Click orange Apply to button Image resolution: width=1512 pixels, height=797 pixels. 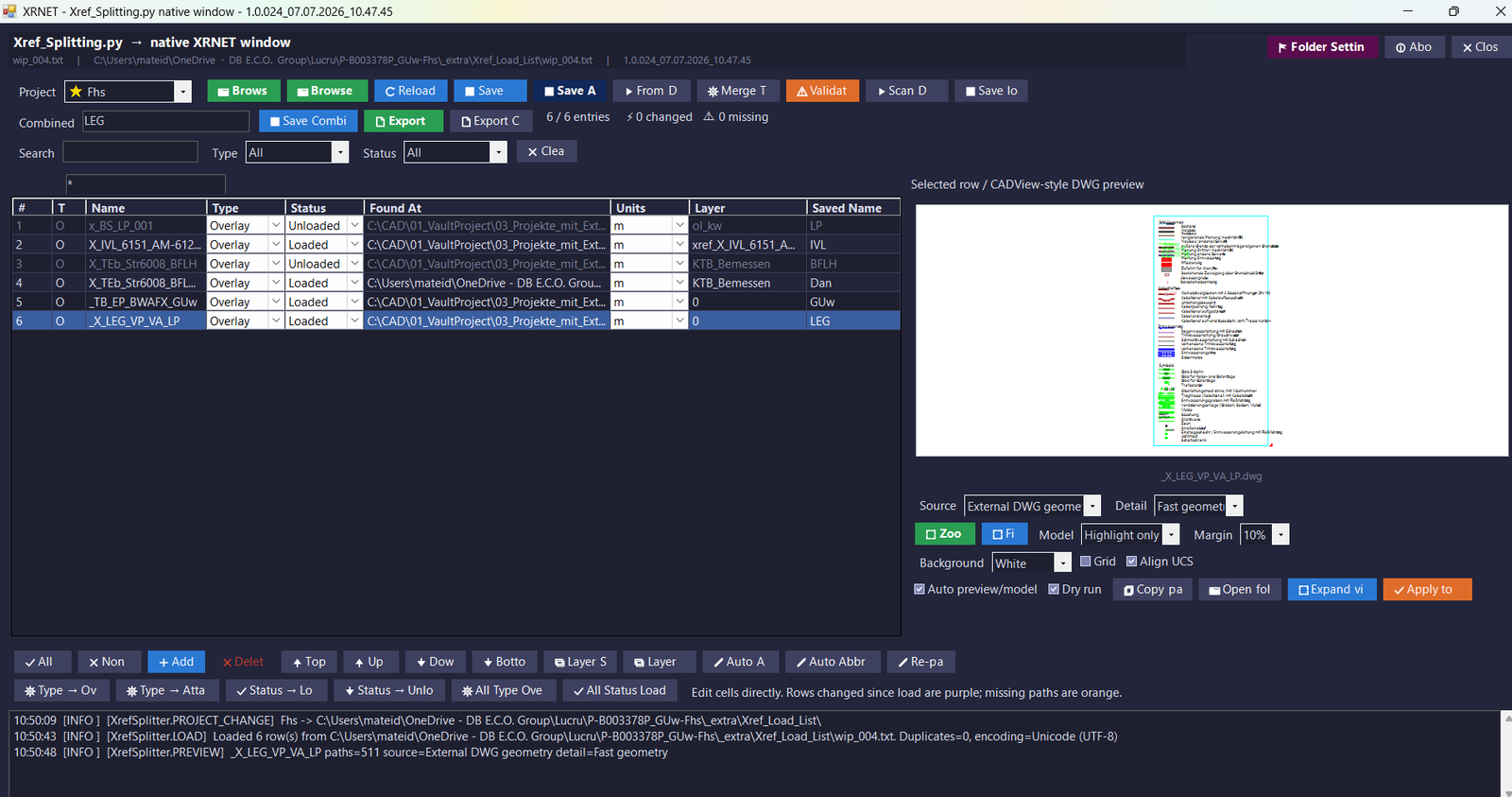click(1427, 589)
